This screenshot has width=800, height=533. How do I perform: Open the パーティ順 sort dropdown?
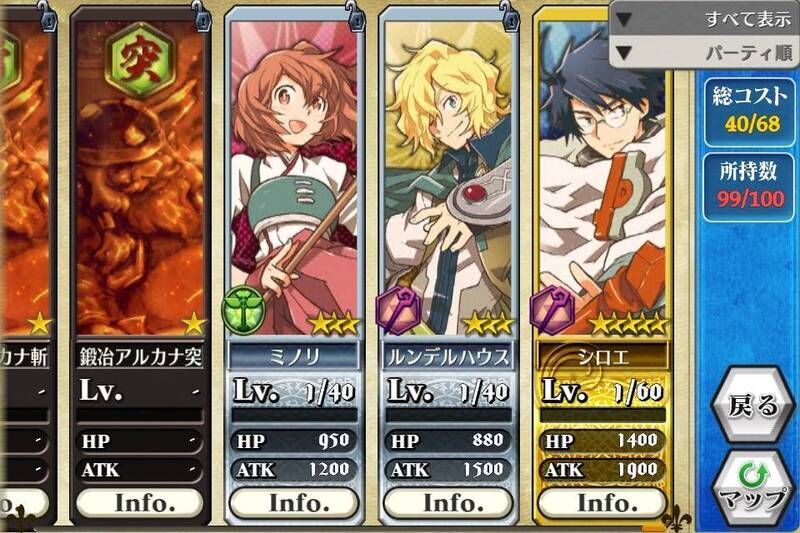[x=704, y=52]
